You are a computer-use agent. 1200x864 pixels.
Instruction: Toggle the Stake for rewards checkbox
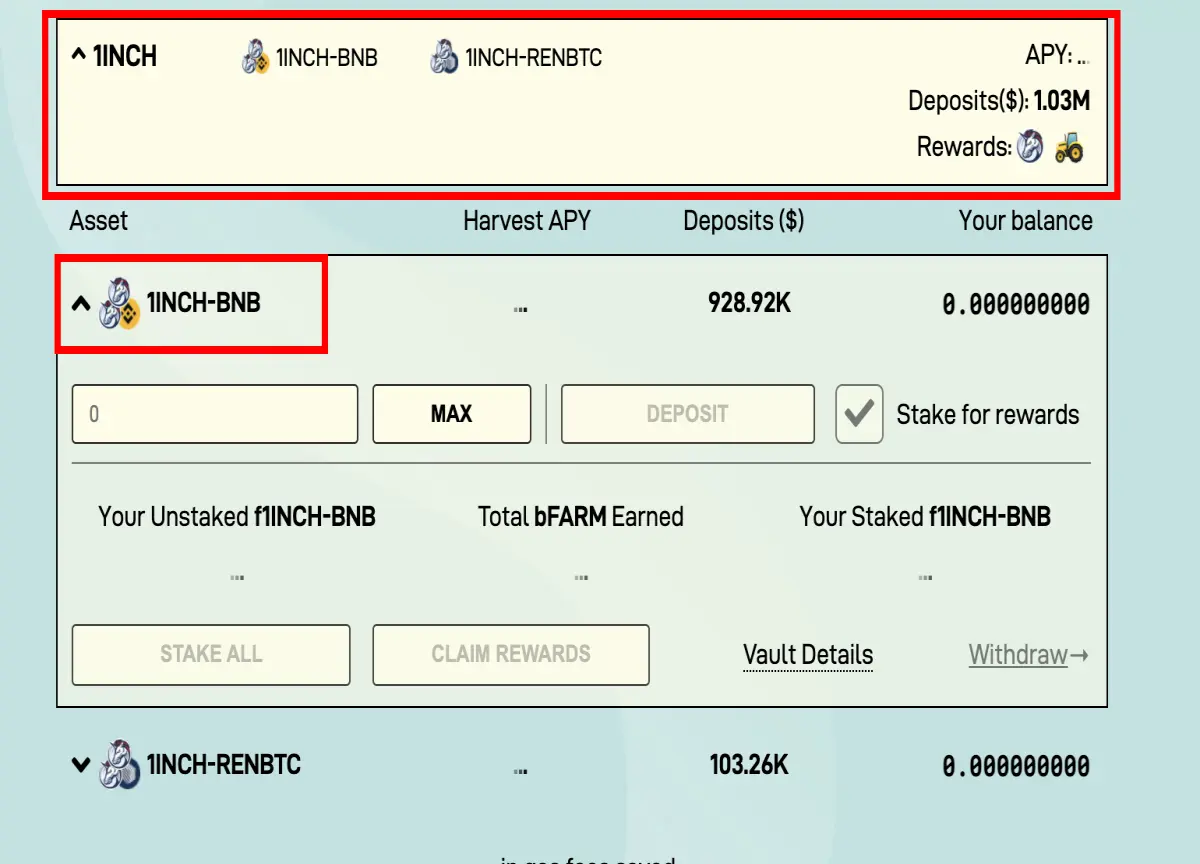(x=859, y=414)
